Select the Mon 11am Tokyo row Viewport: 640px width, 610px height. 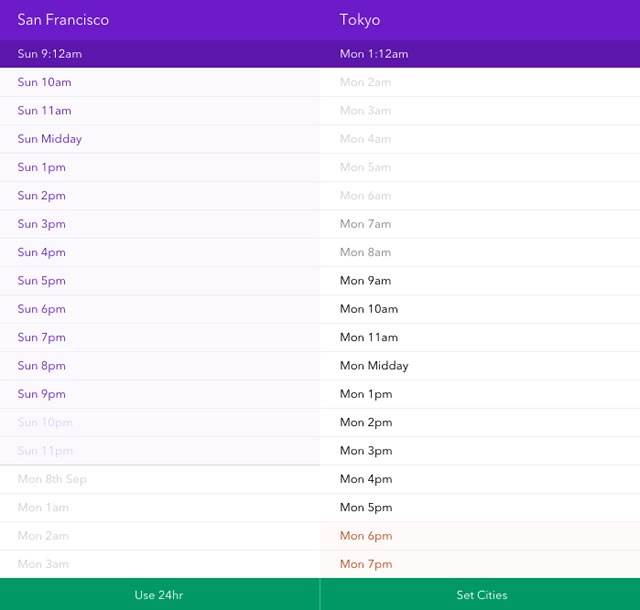(x=480, y=337)
